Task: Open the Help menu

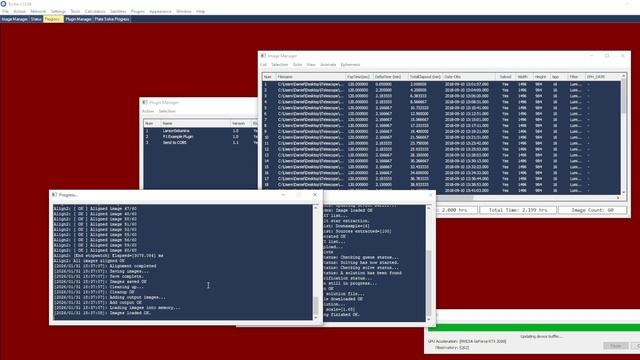Action: coord(200,11)
